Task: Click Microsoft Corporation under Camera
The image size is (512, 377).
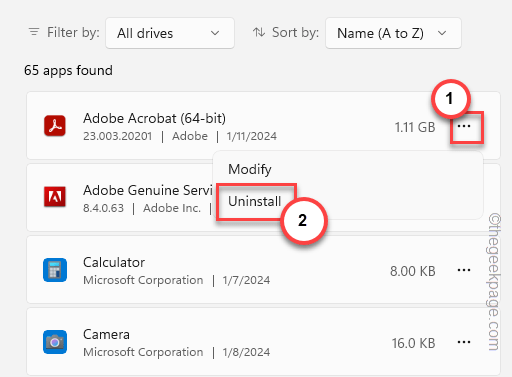Action: [x=143, y=352]
